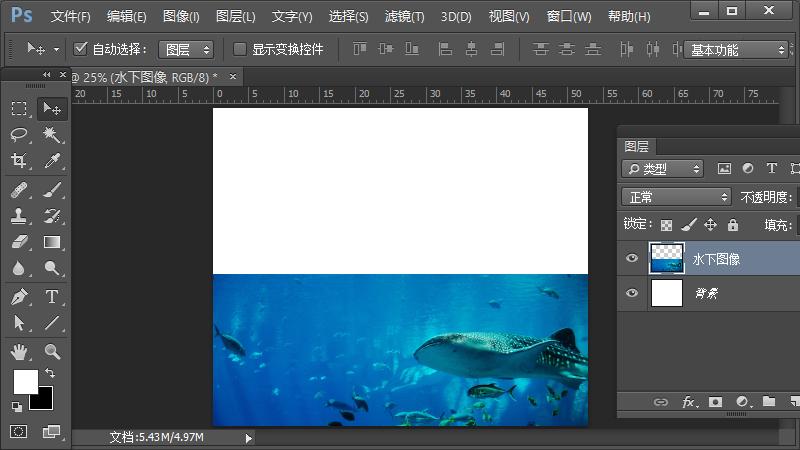Align left edges in options bar

click(x=445, y=49)
